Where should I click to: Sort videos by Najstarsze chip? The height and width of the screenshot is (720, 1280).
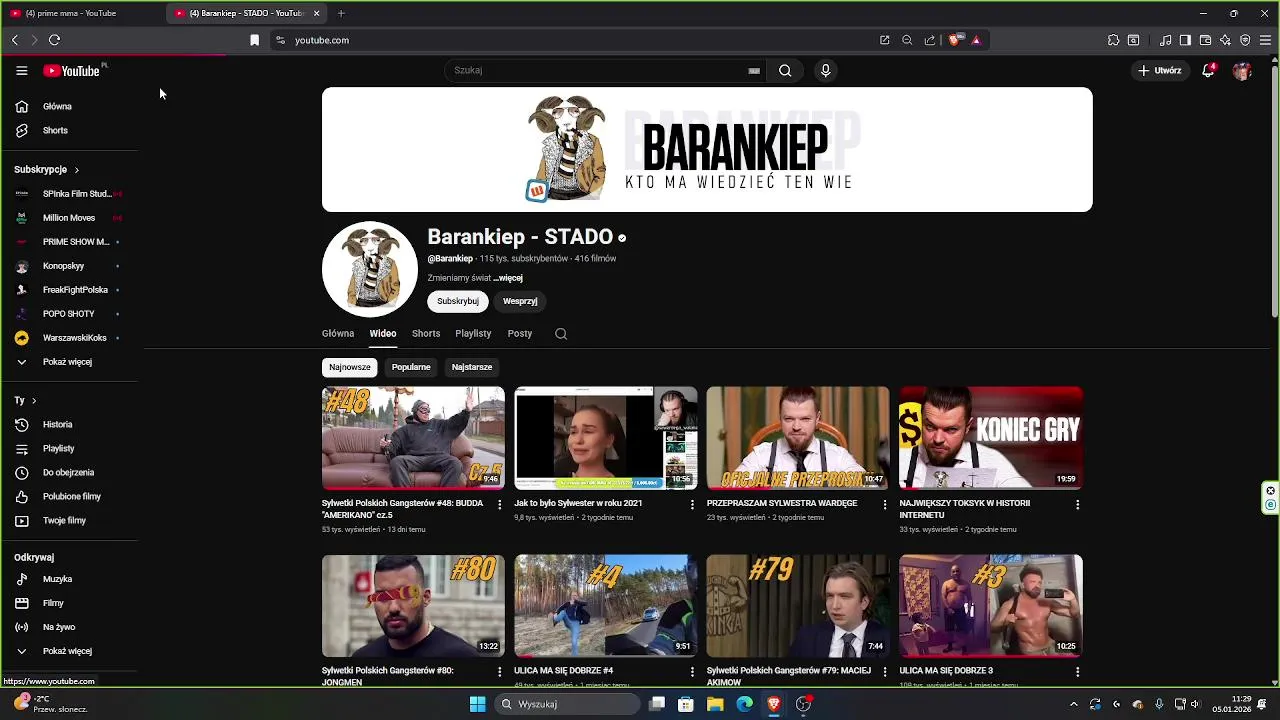pyautogui.click(x=472, y=367)
